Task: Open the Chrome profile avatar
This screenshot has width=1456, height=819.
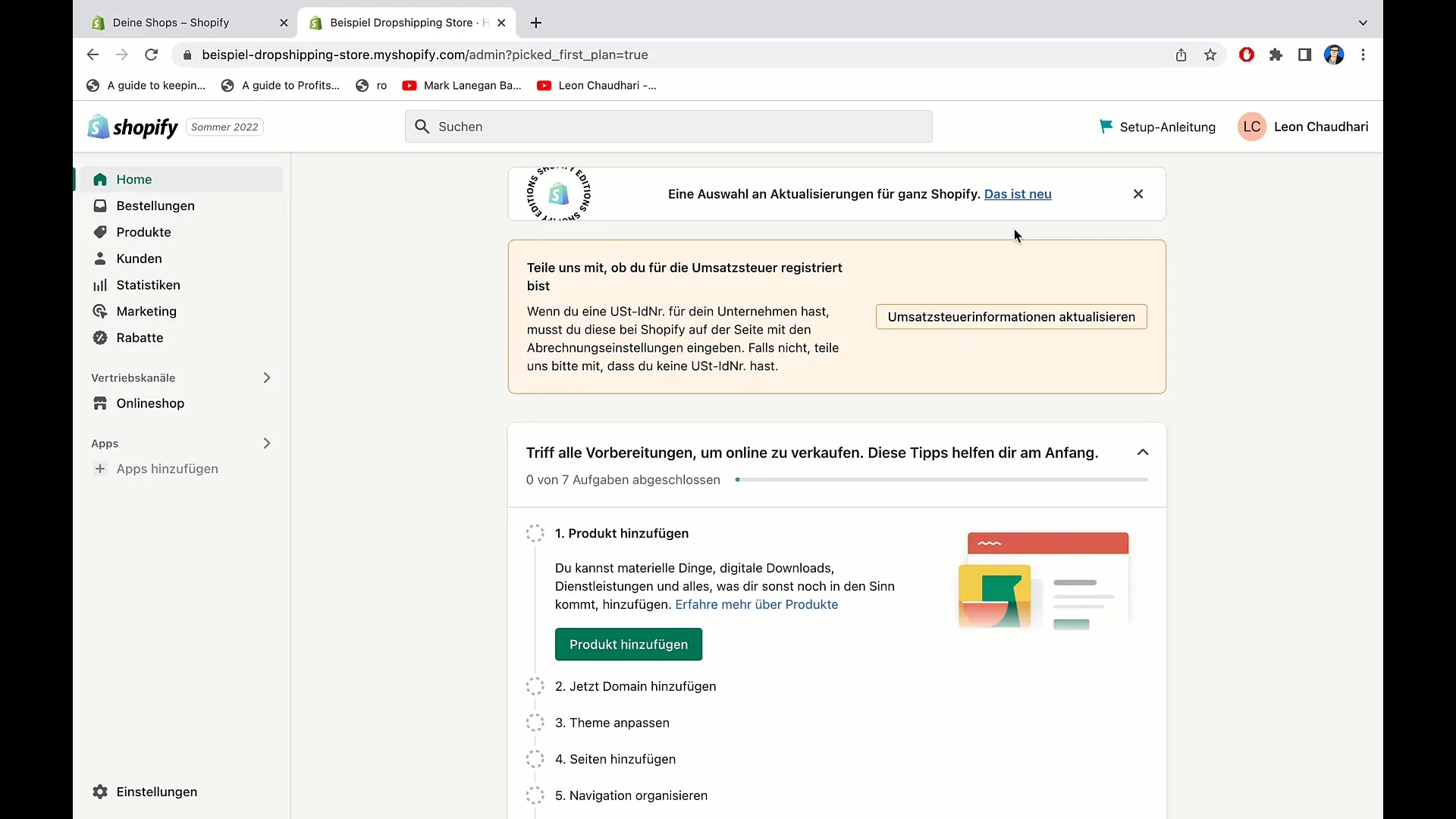Action: click(1334, 55)
